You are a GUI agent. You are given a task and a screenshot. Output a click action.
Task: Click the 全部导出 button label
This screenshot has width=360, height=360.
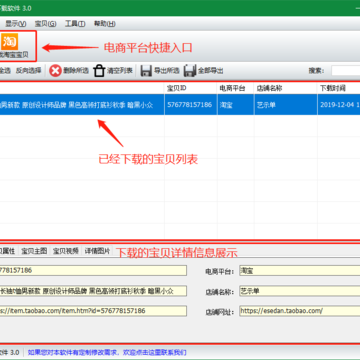point(211,71)
